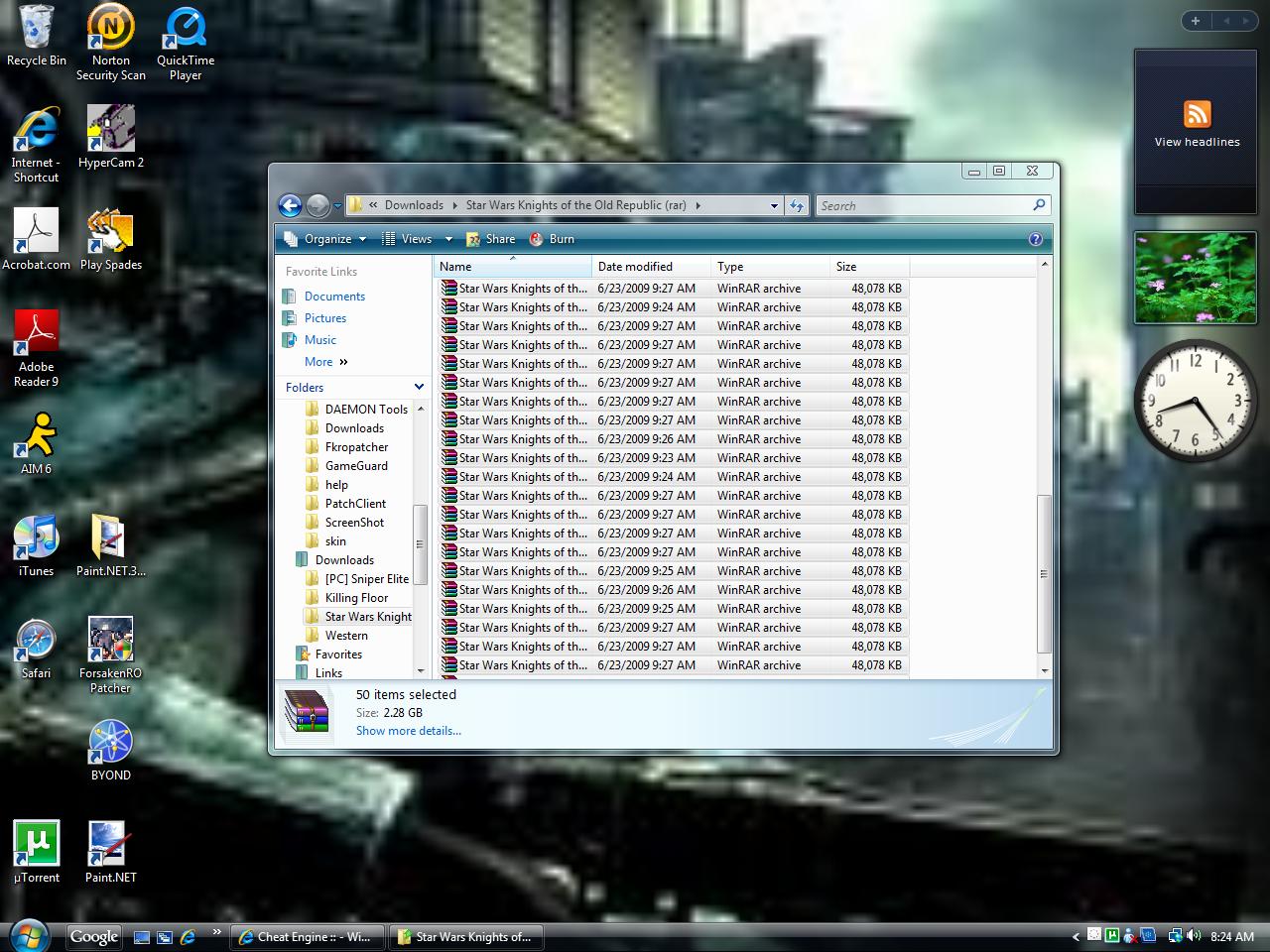Open the Organize menu
Viewport: 1270px width, 952px height.
click(x=325, y=239)
